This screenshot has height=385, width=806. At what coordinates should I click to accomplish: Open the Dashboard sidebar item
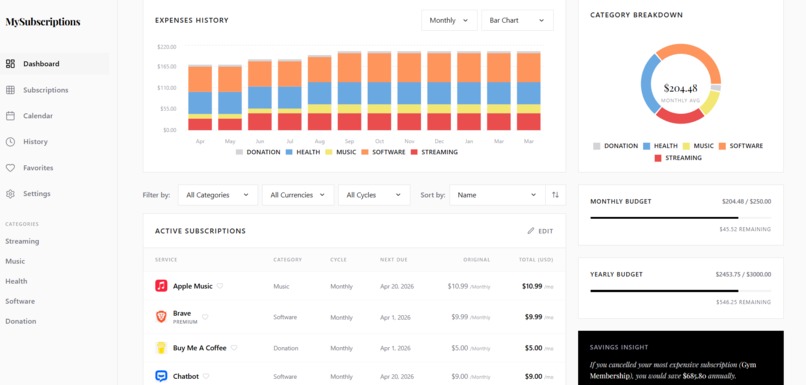tap(54, 64)
